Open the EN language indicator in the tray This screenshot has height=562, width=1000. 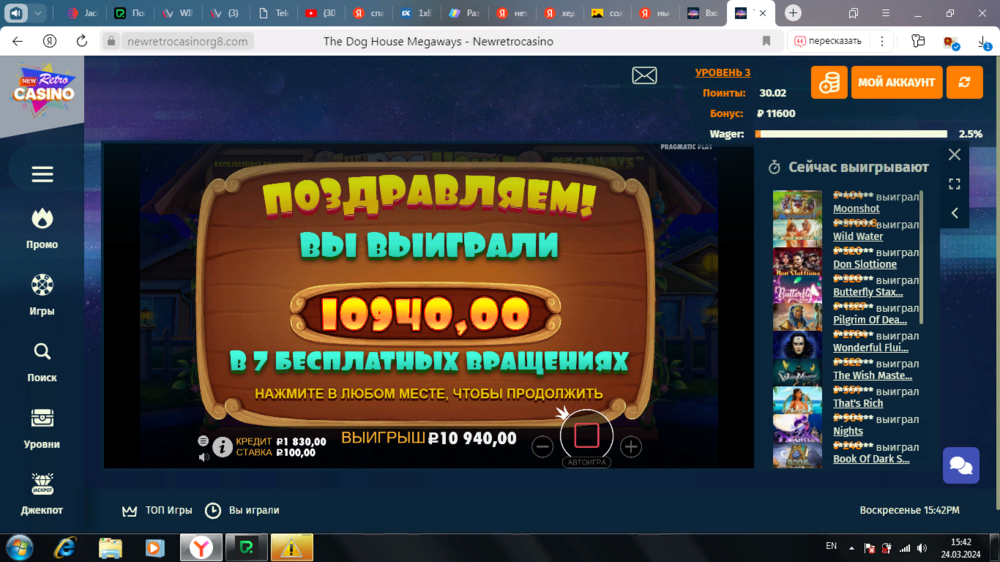[831, 546]
